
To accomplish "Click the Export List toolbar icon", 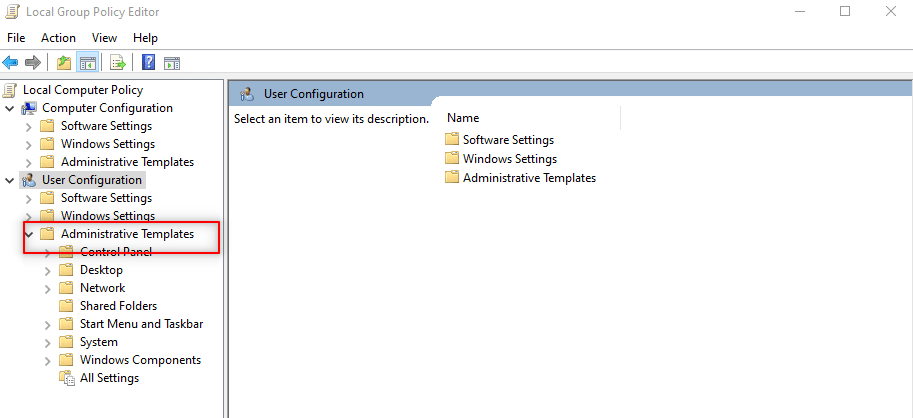I will pos(118,63).
